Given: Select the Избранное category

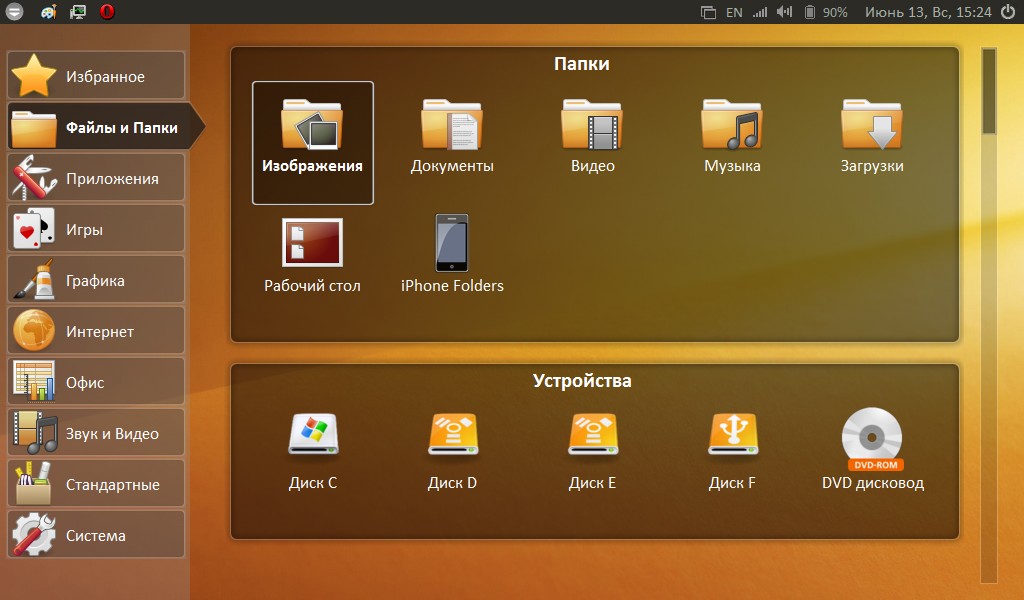Looking at the screenshot, I should click(x=96, y=76).
